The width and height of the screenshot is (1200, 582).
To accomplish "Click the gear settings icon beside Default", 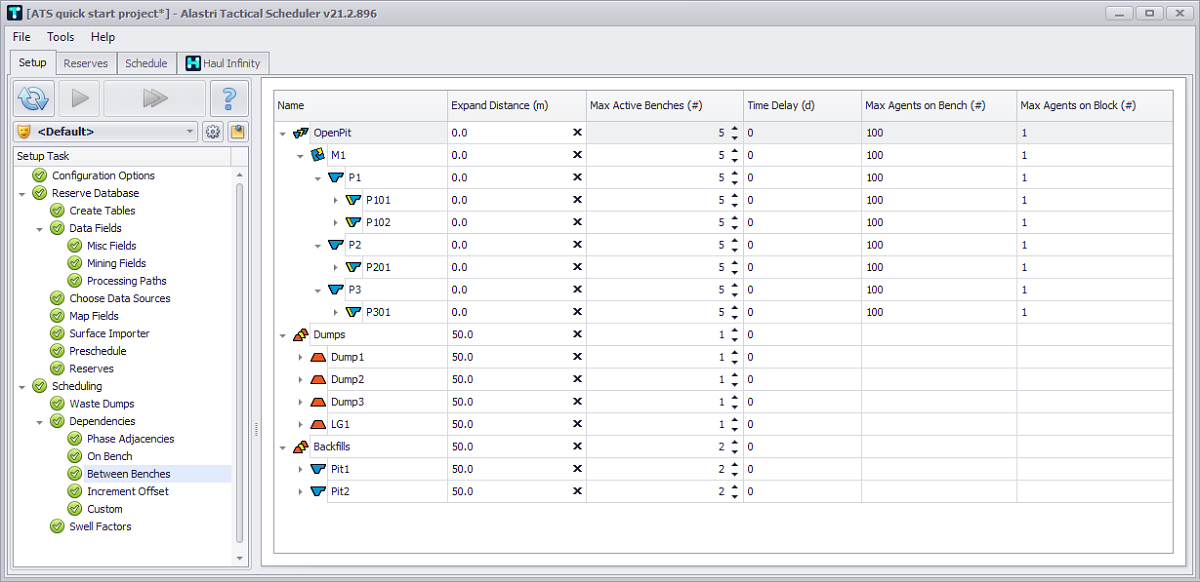I will tap(212, 131).
